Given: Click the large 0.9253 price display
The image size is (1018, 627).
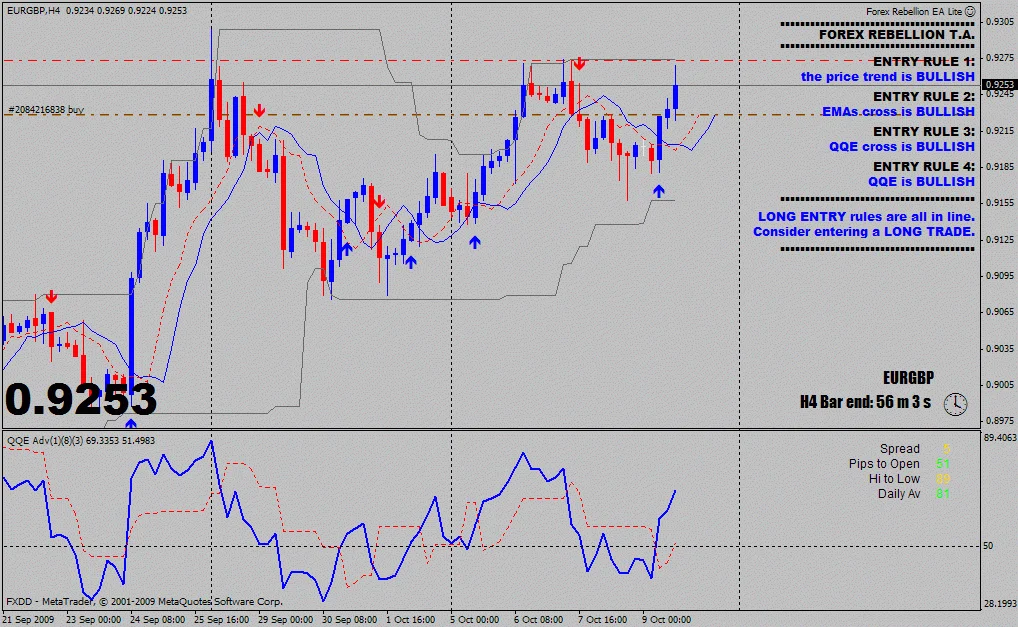Looking at the screenshot, I should click(x=81, y=399).
